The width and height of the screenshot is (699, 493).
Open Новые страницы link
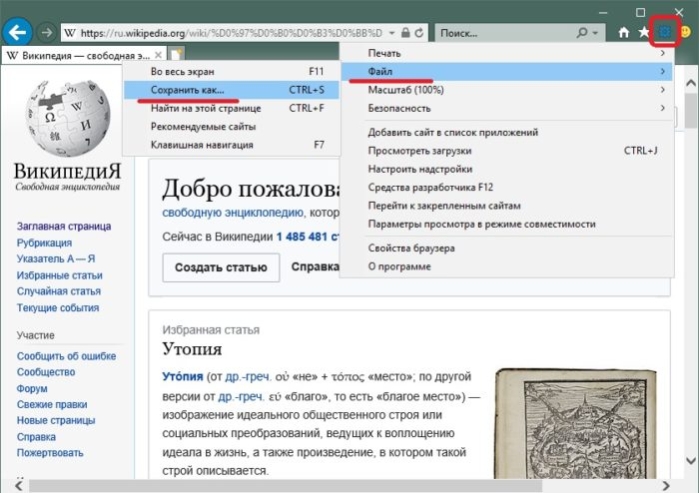point(56,421)
